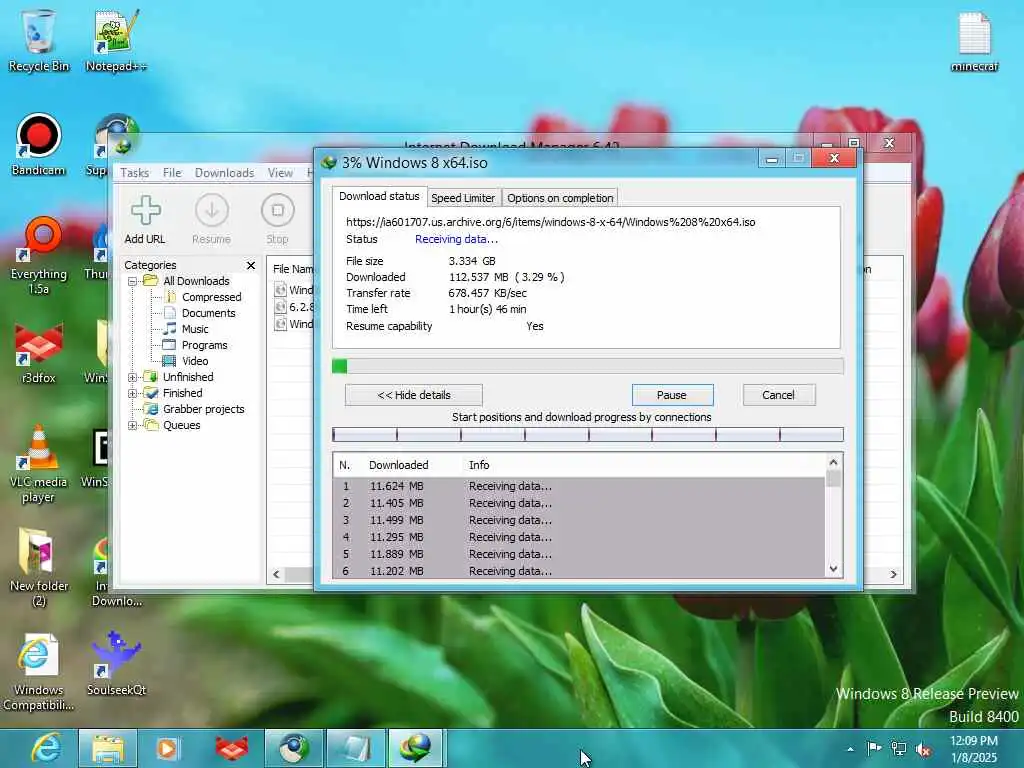The width and height of the screenshot is (1024, 768).
Task: Expand the Queues category node
Action: click(x=133, y=425)
